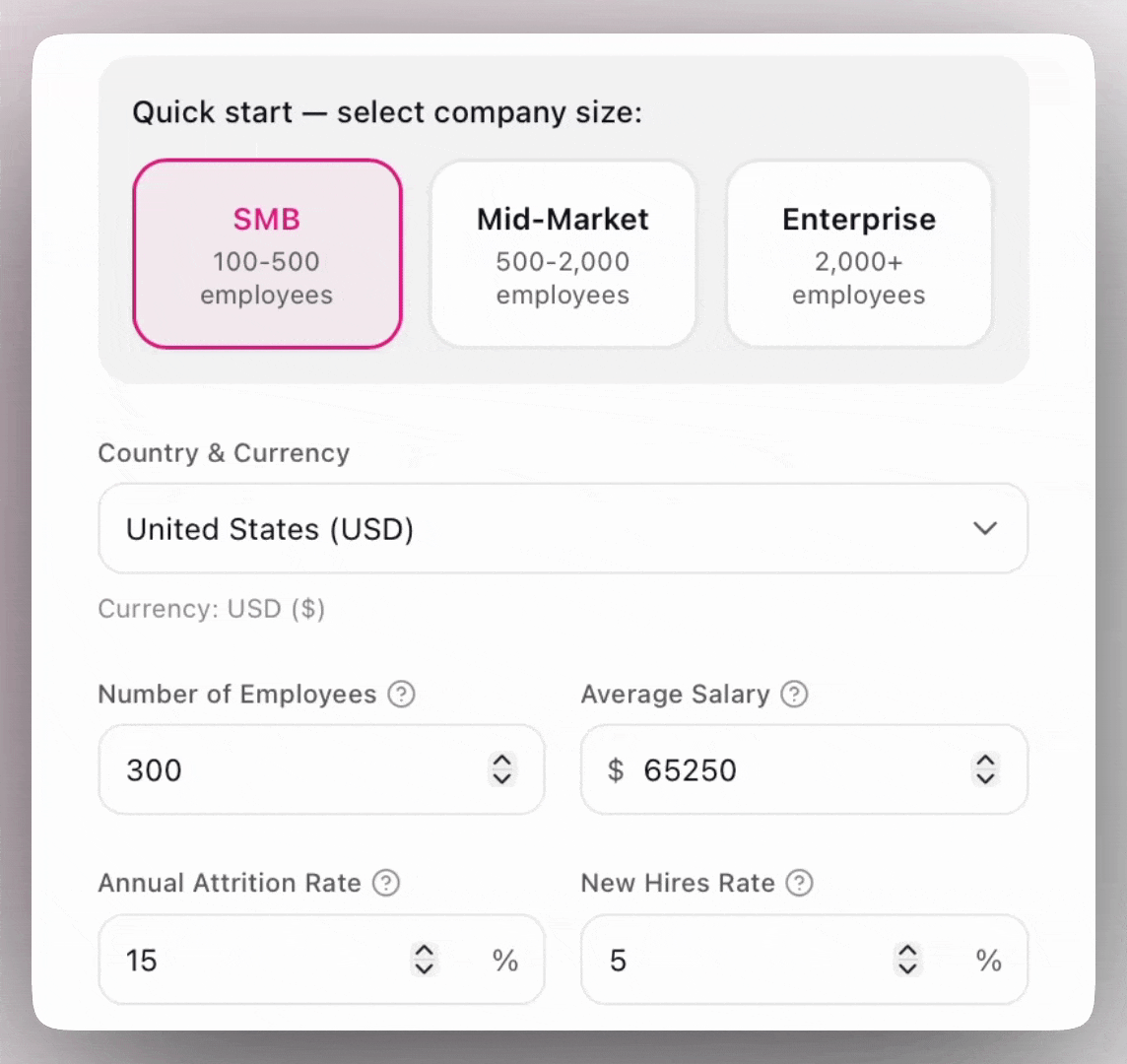Open the Annual Attrition Rate help tooltip
1127x1064 pixels.
[386, 883]
